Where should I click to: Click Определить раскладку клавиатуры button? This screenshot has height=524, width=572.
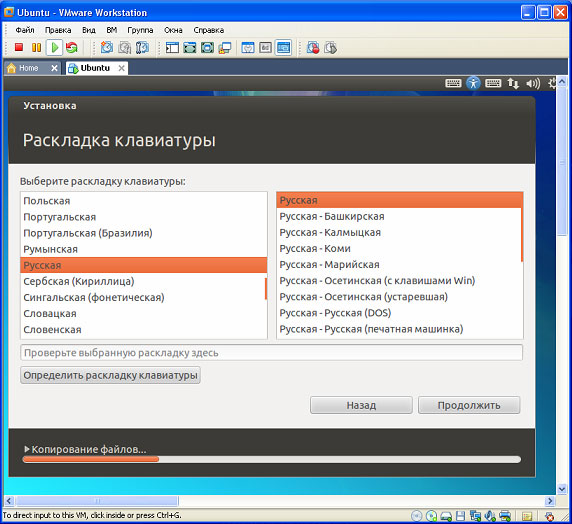110,375
